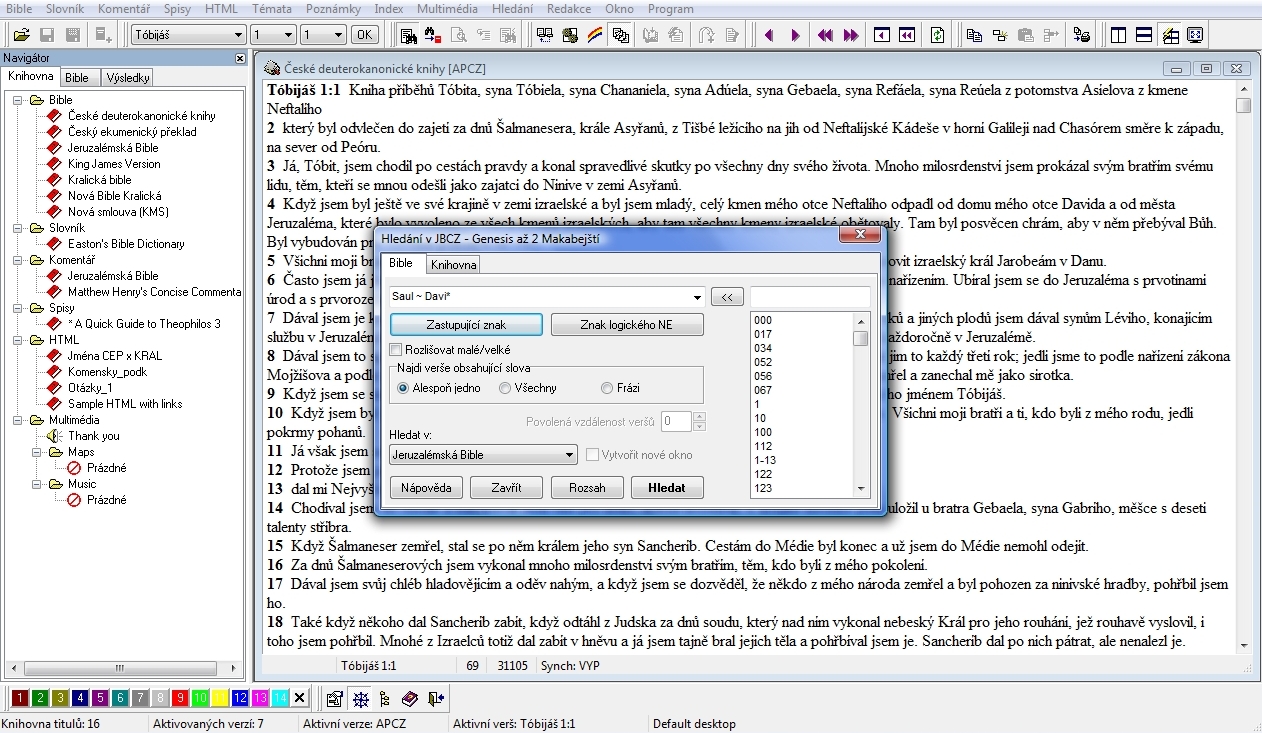Image resolution: width=1262 pixels, height=733 pixels.
Task: Click the yellow tiled layout toolbar icon
Action: (1170, 35)
